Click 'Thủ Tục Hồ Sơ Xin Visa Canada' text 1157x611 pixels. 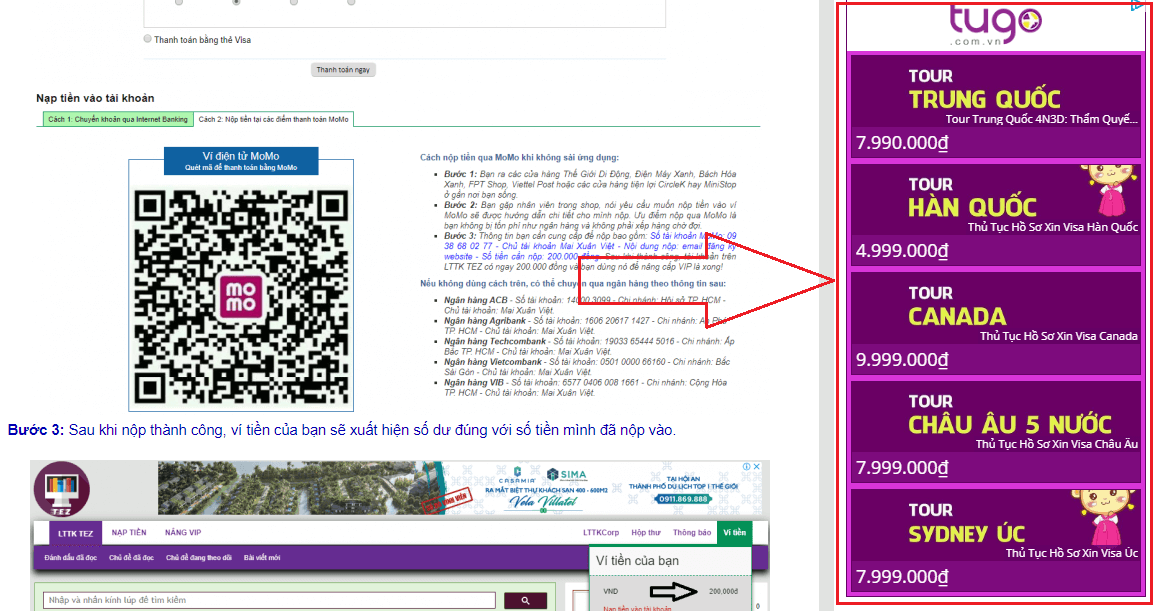pos(1059,336)
